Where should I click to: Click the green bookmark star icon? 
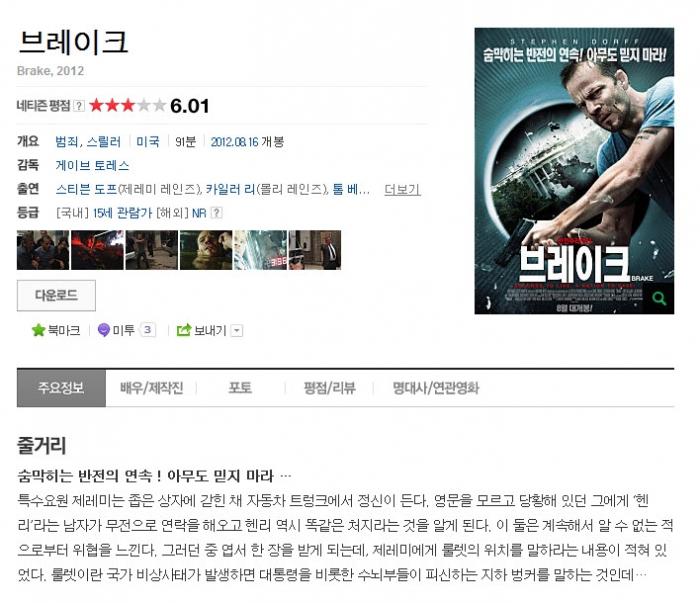click(x=39, y=330)
